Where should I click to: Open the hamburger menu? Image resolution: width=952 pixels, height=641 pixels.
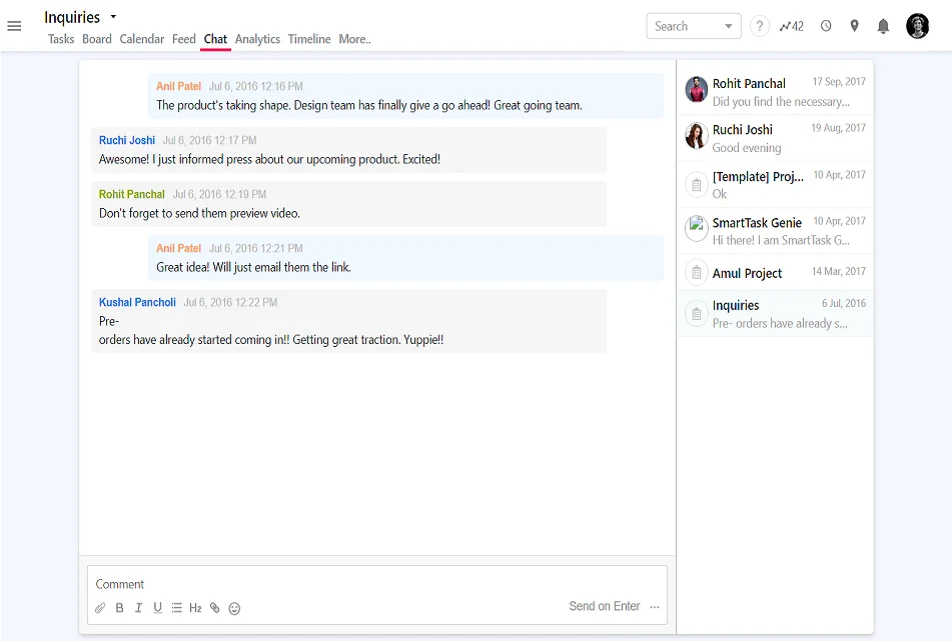pos(14,26)
